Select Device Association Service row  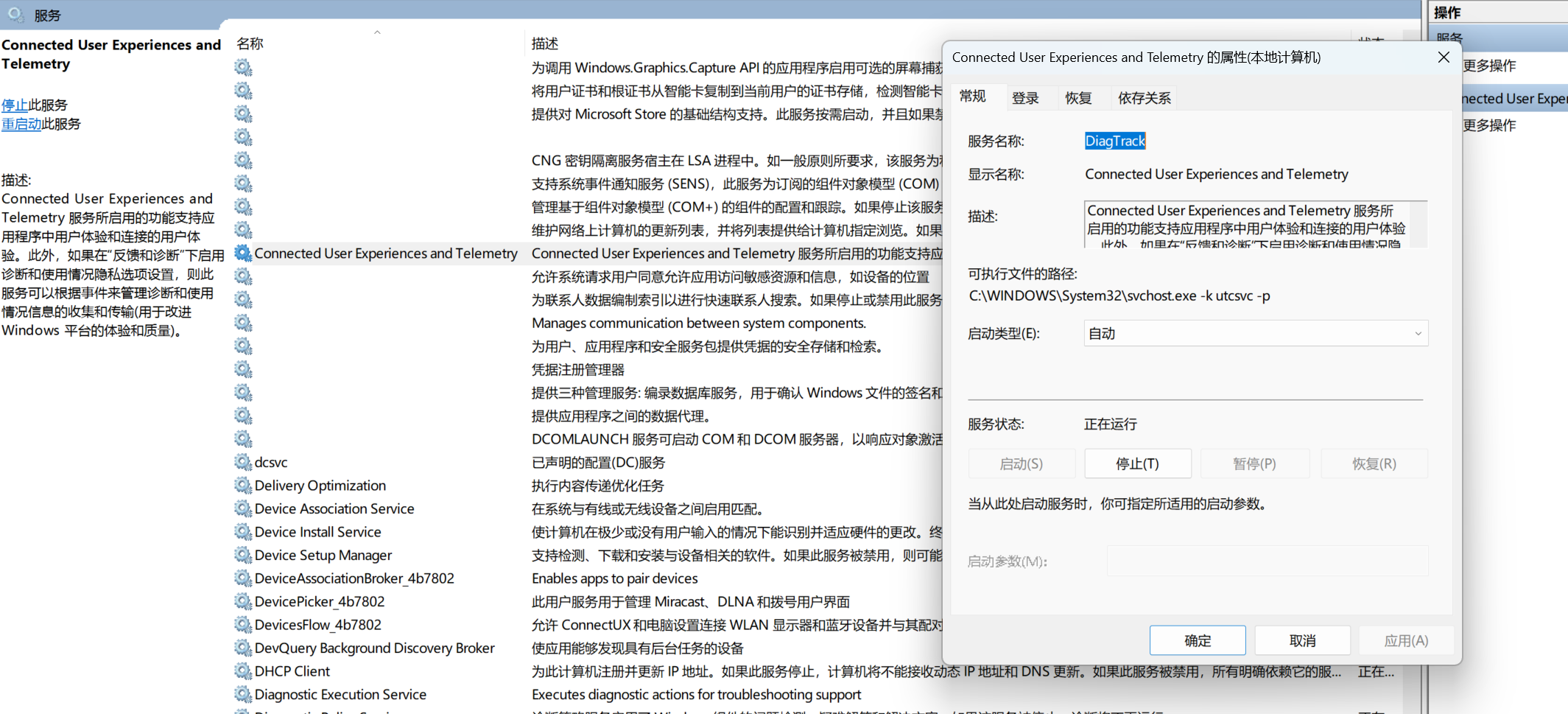[334, 508]
